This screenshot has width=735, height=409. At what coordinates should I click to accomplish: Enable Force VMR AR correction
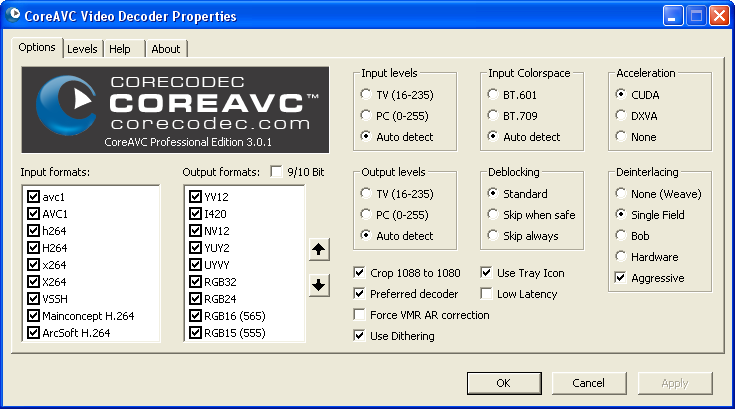click(360, 315)
